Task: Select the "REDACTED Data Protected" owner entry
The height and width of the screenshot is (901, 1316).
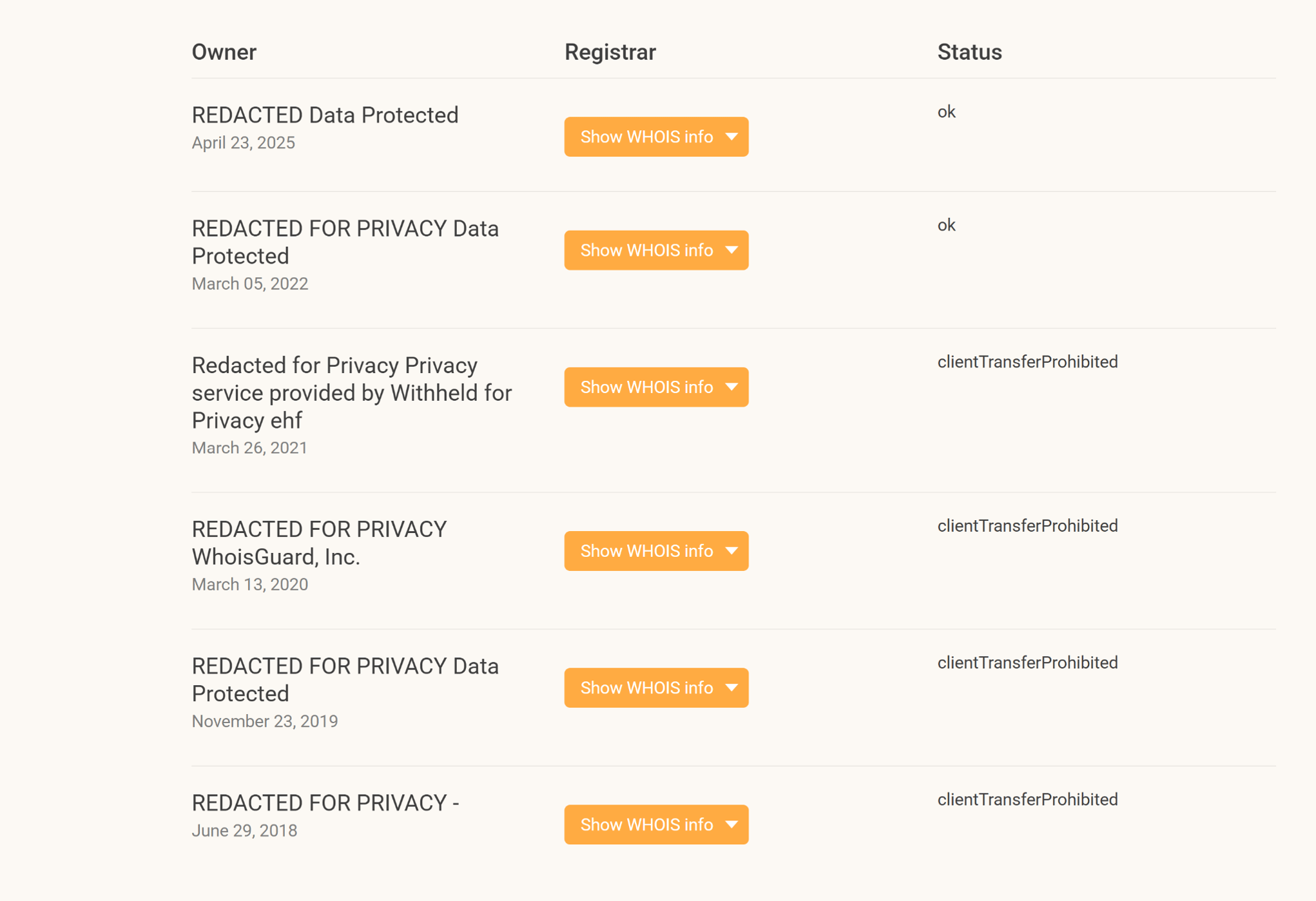Action: [325, 115]
